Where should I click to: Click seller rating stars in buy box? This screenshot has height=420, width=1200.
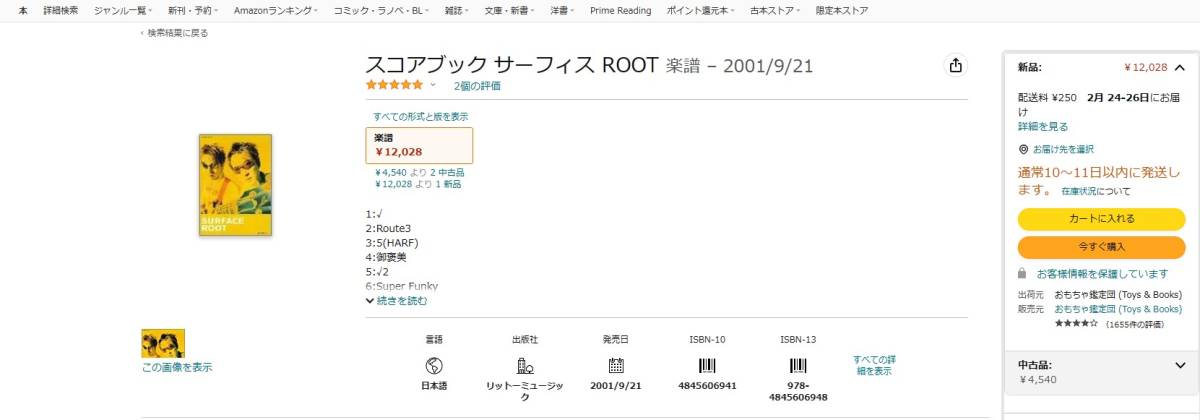[x=1076, y=324]
